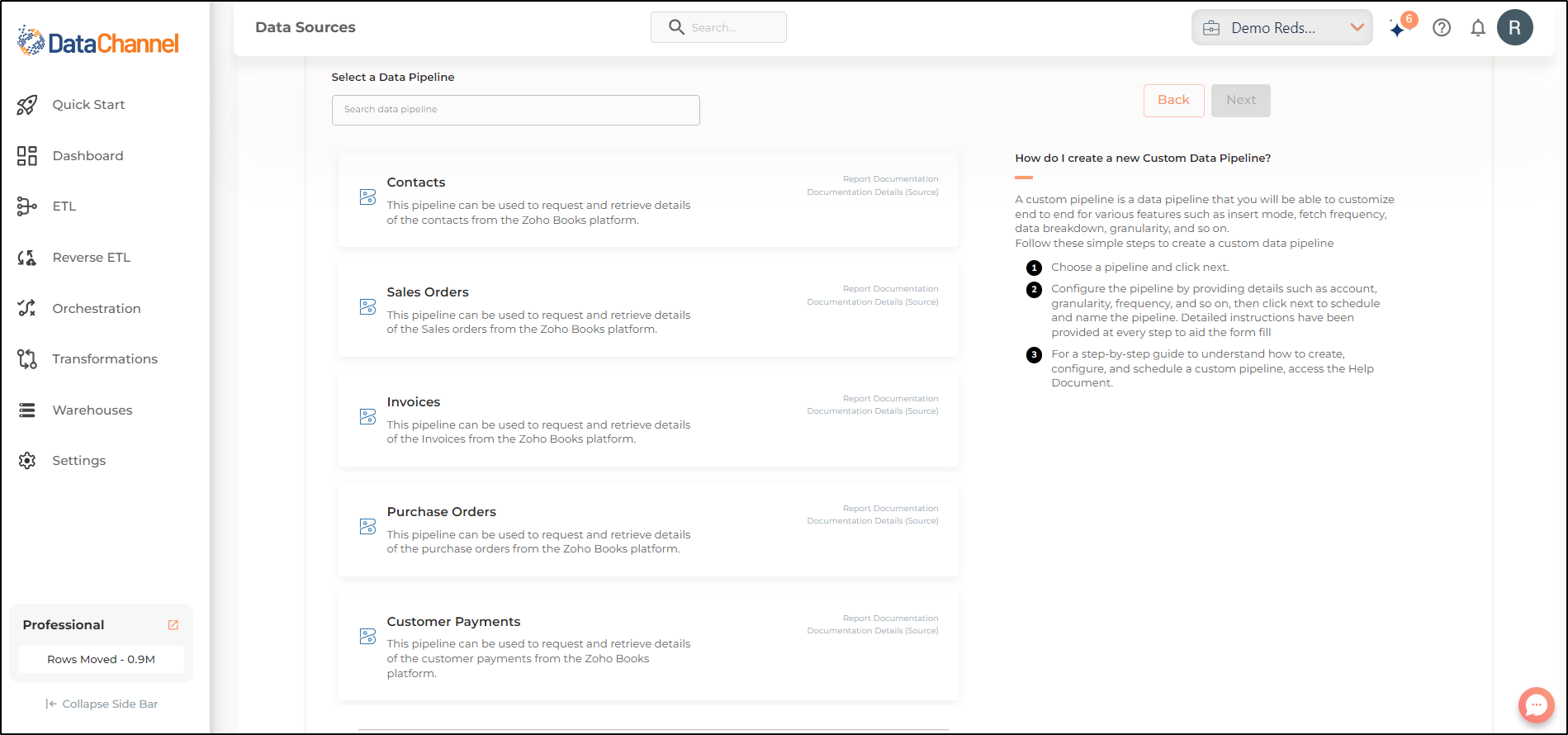Click the notifications bell icon
This screenshot has height=735, width=1568.
click(x=1478, y=27)
